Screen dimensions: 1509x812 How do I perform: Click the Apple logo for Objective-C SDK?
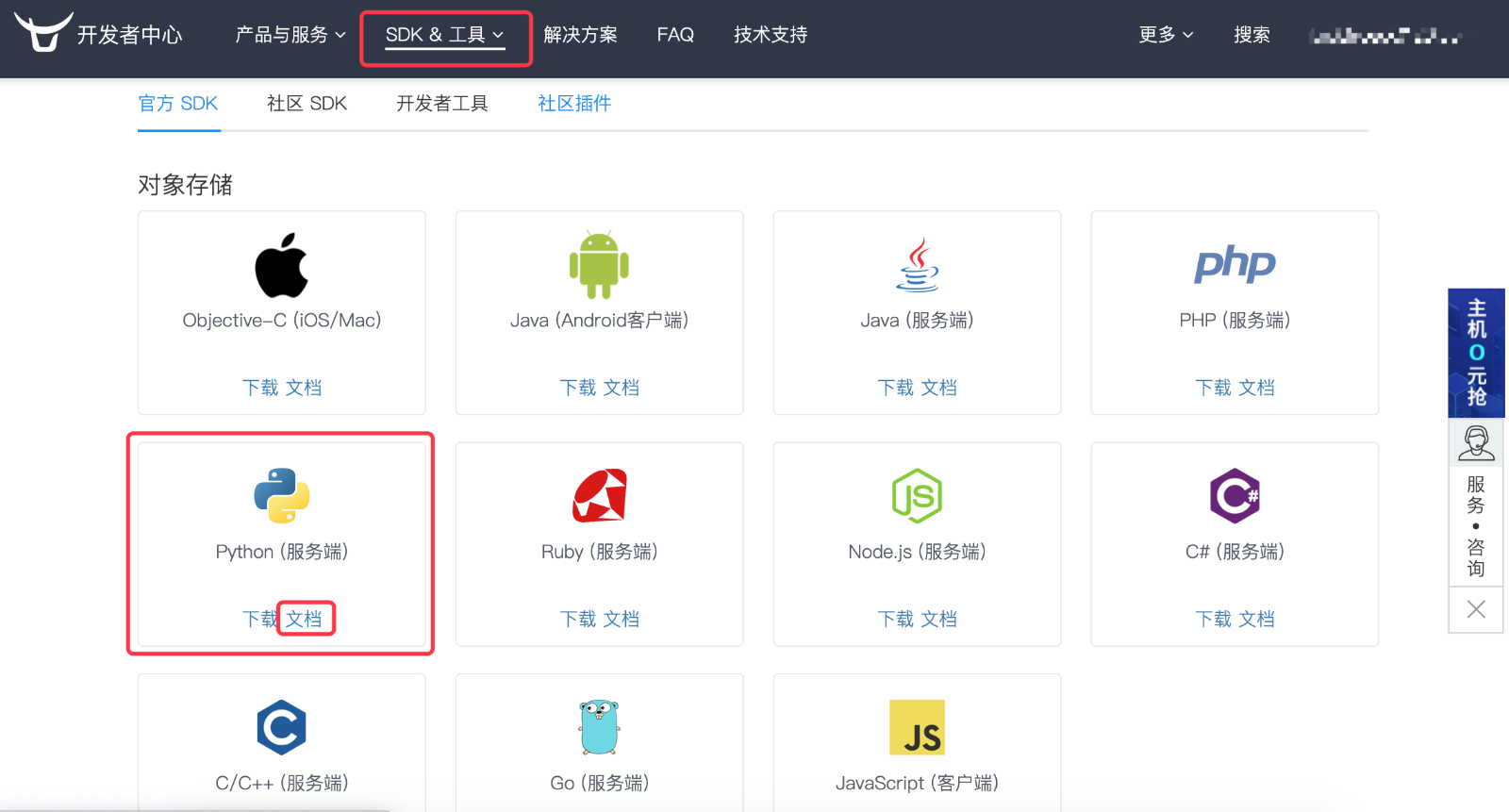281,266
